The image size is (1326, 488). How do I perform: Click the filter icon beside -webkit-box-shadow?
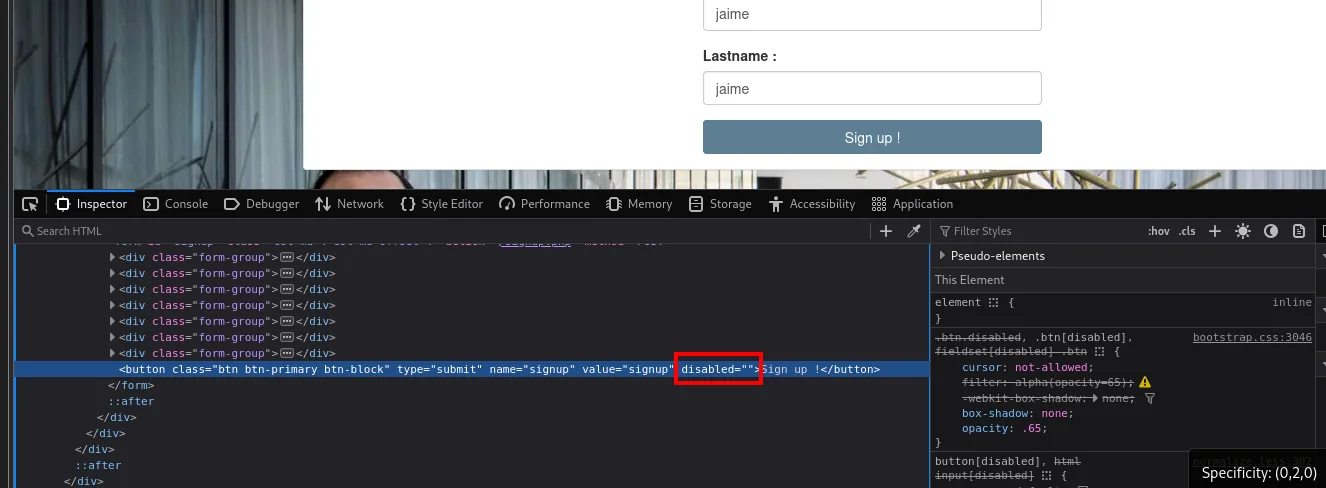point(1149,398)
